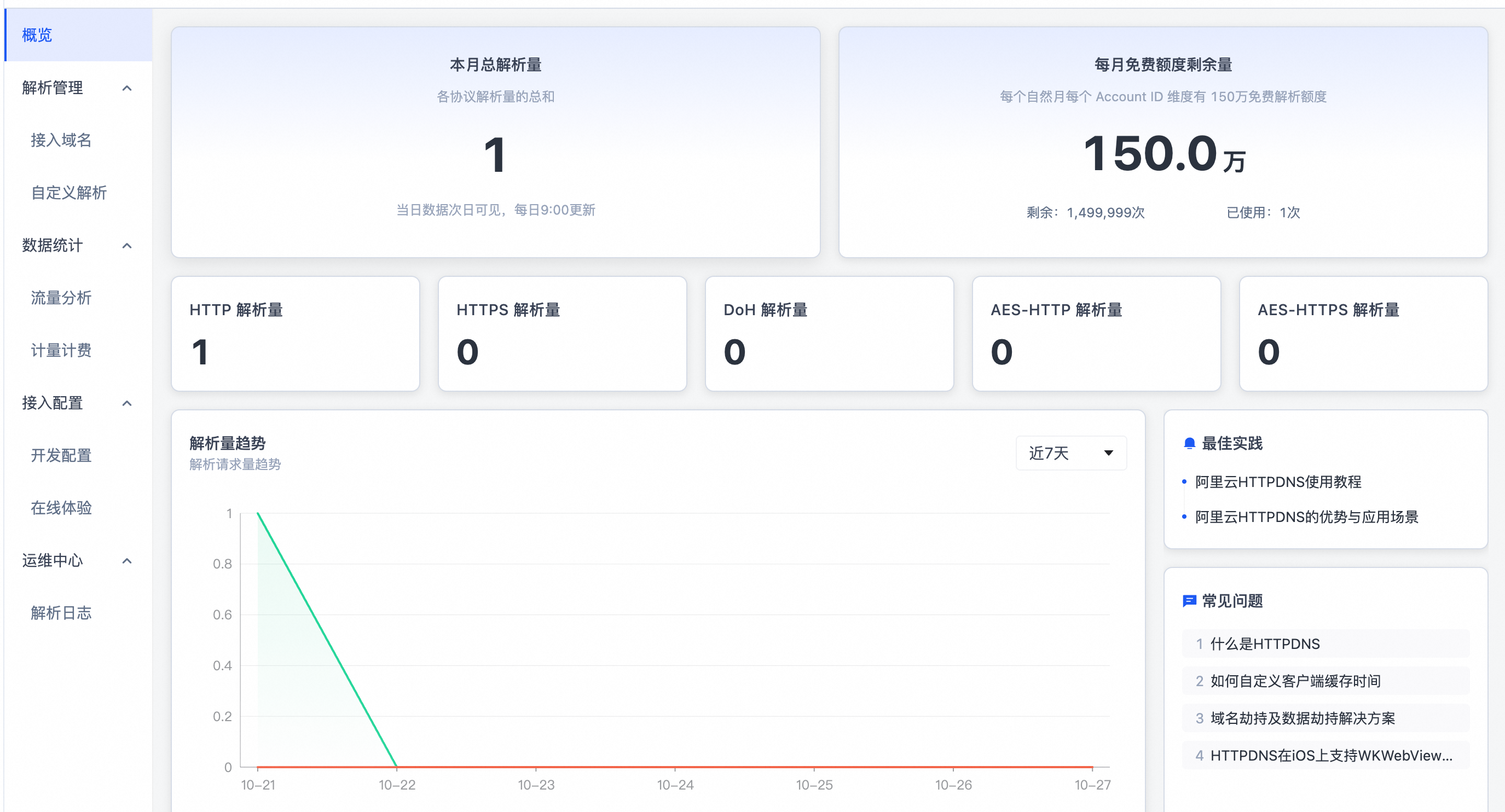Collapse the 解析管理 menu chevron
The image size is (1505, 812).
[x=127, y=88]
